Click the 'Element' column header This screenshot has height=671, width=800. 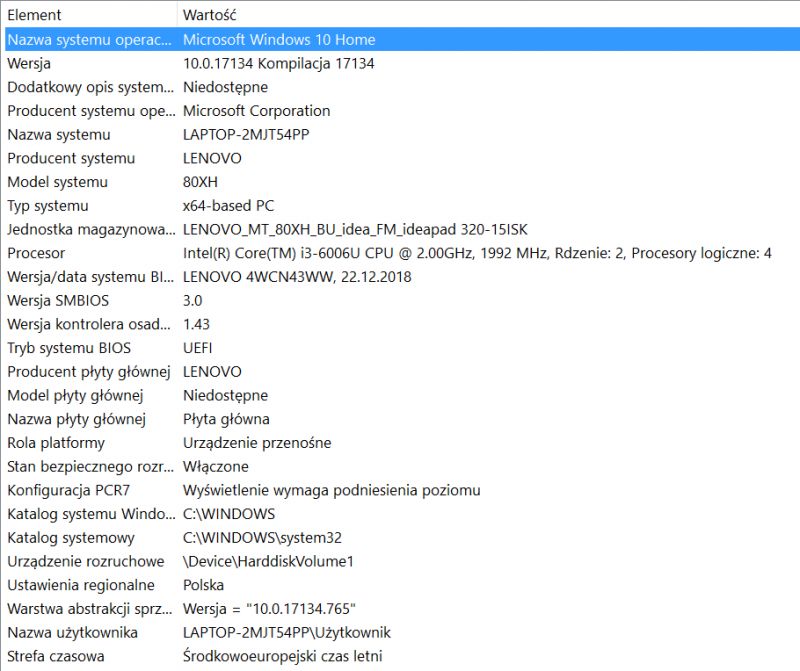click(x=34, y=15)
